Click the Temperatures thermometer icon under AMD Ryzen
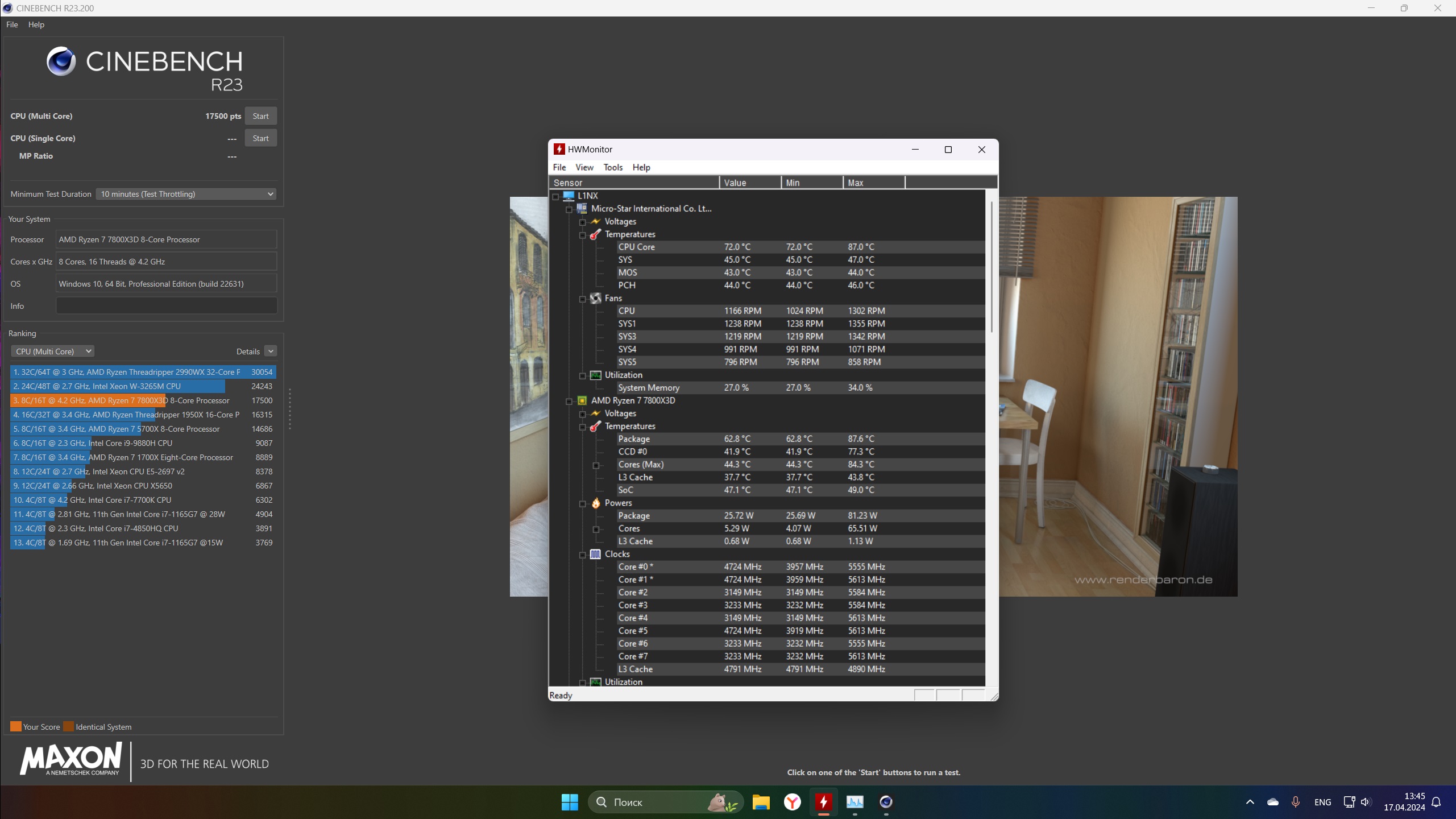 point(595,426)
